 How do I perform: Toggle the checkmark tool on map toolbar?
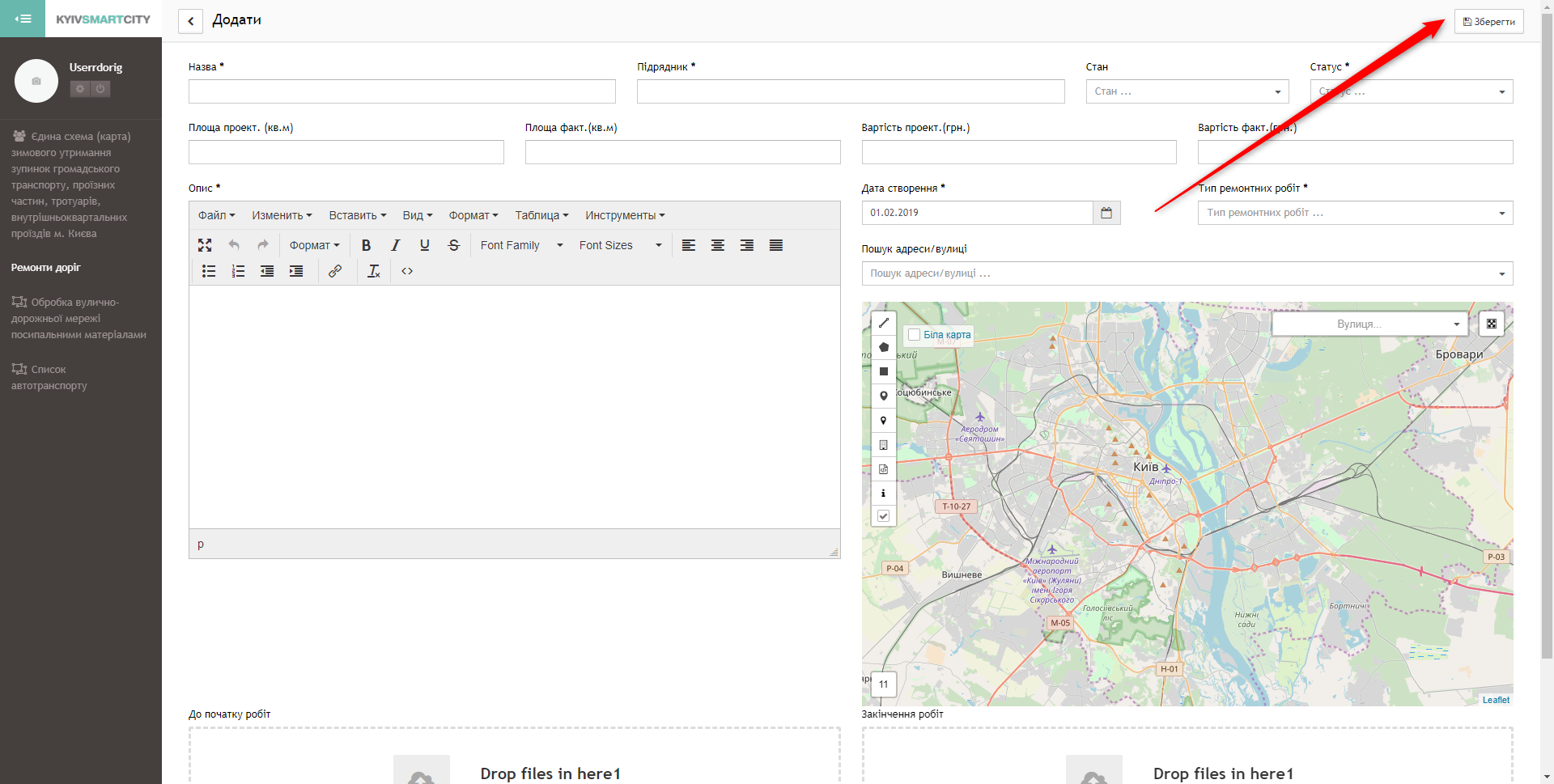(x=884, y=516)
